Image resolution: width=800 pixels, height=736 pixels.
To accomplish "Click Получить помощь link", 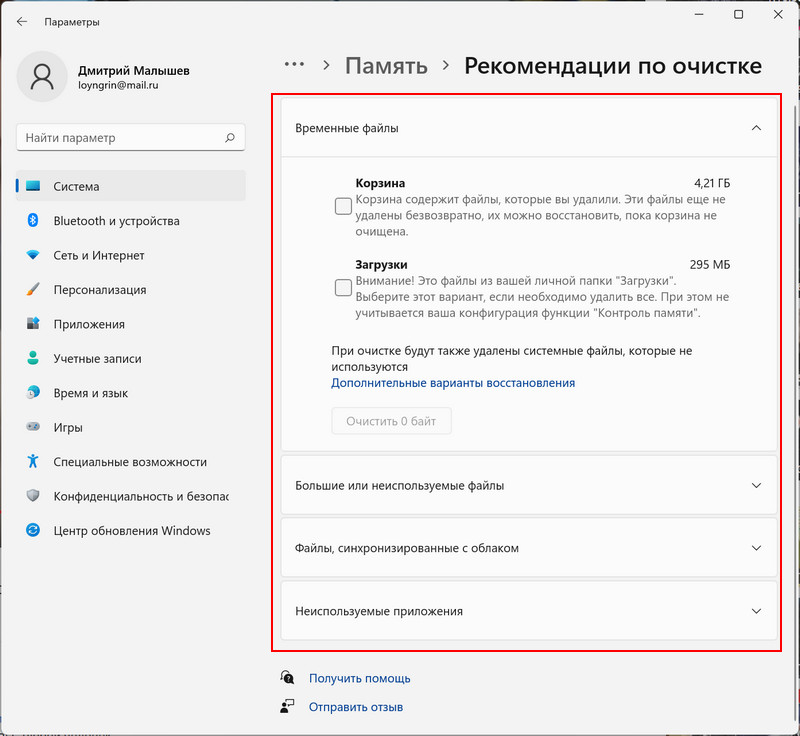I will pos(358,677).
